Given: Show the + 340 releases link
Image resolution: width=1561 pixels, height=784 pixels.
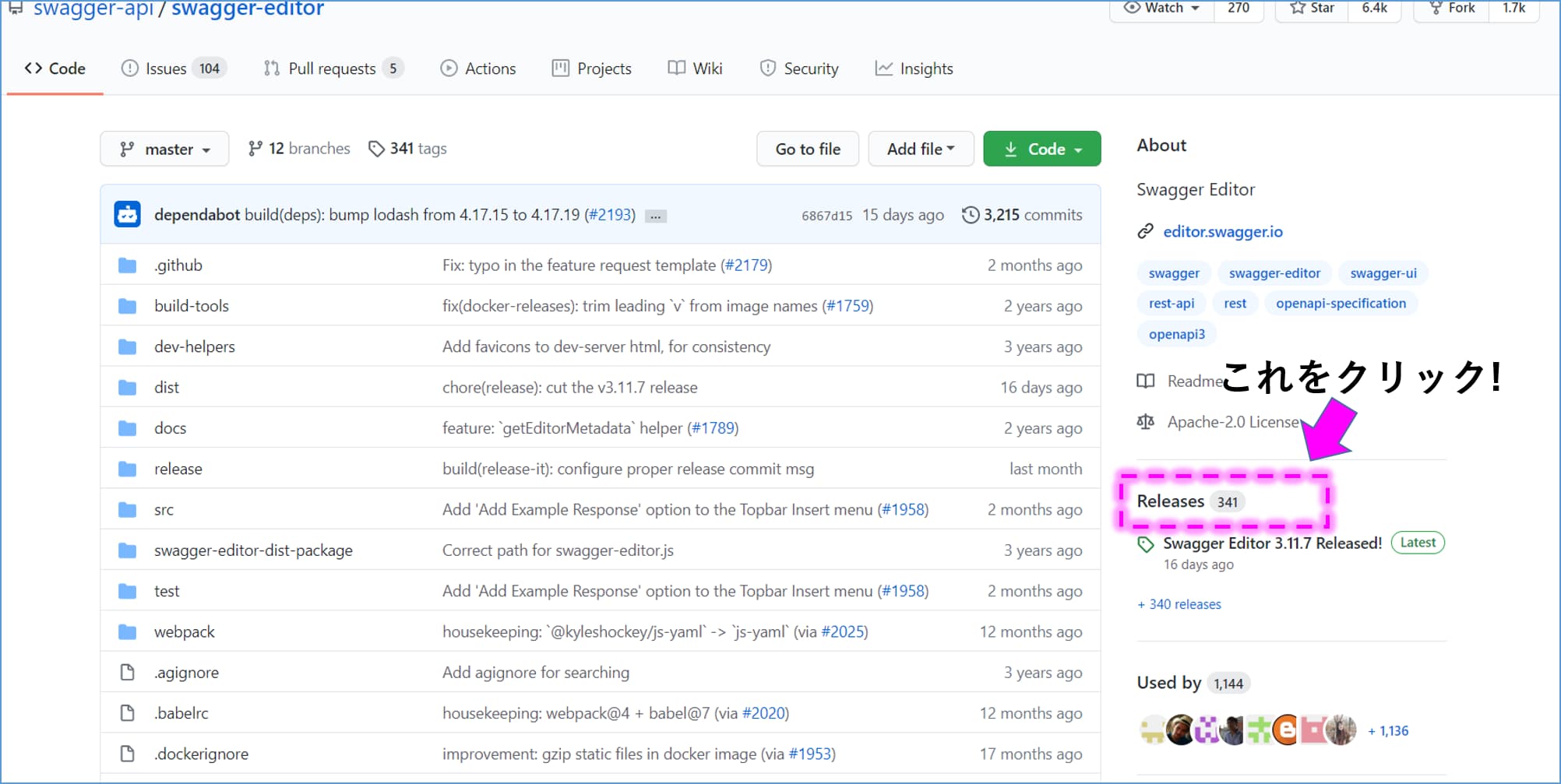Looking at the screenshot, I should coord(1179,604).
